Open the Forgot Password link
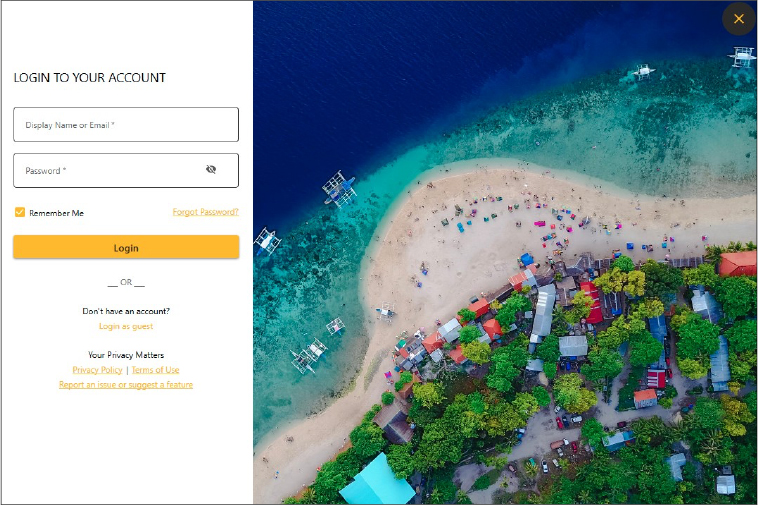This screenshot has width=758, height=505. pyautogui.click(x=205, y=212)
